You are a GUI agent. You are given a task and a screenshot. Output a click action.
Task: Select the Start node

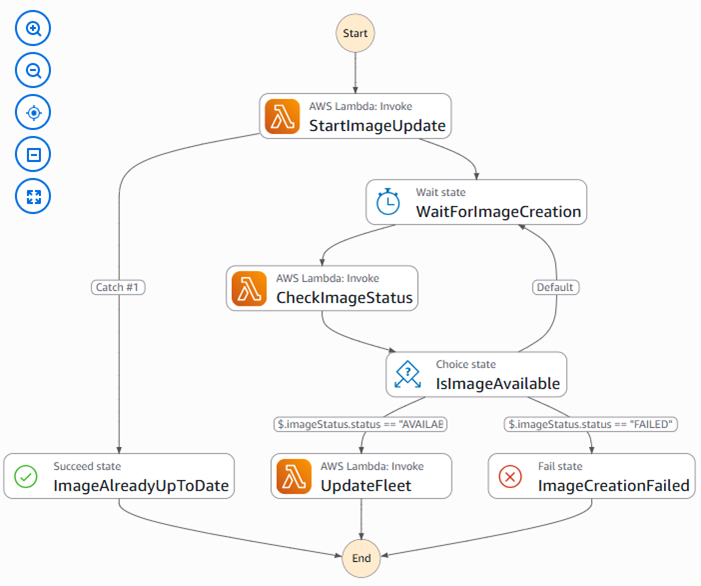coord(355,33)
